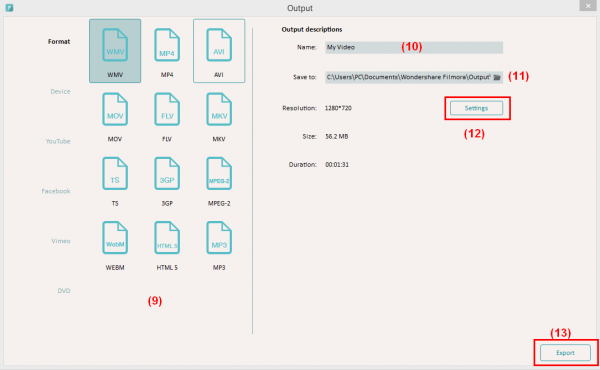600x370 pixels.
Task: Pick the AVI format icon
Action: (x=219, y=45)
